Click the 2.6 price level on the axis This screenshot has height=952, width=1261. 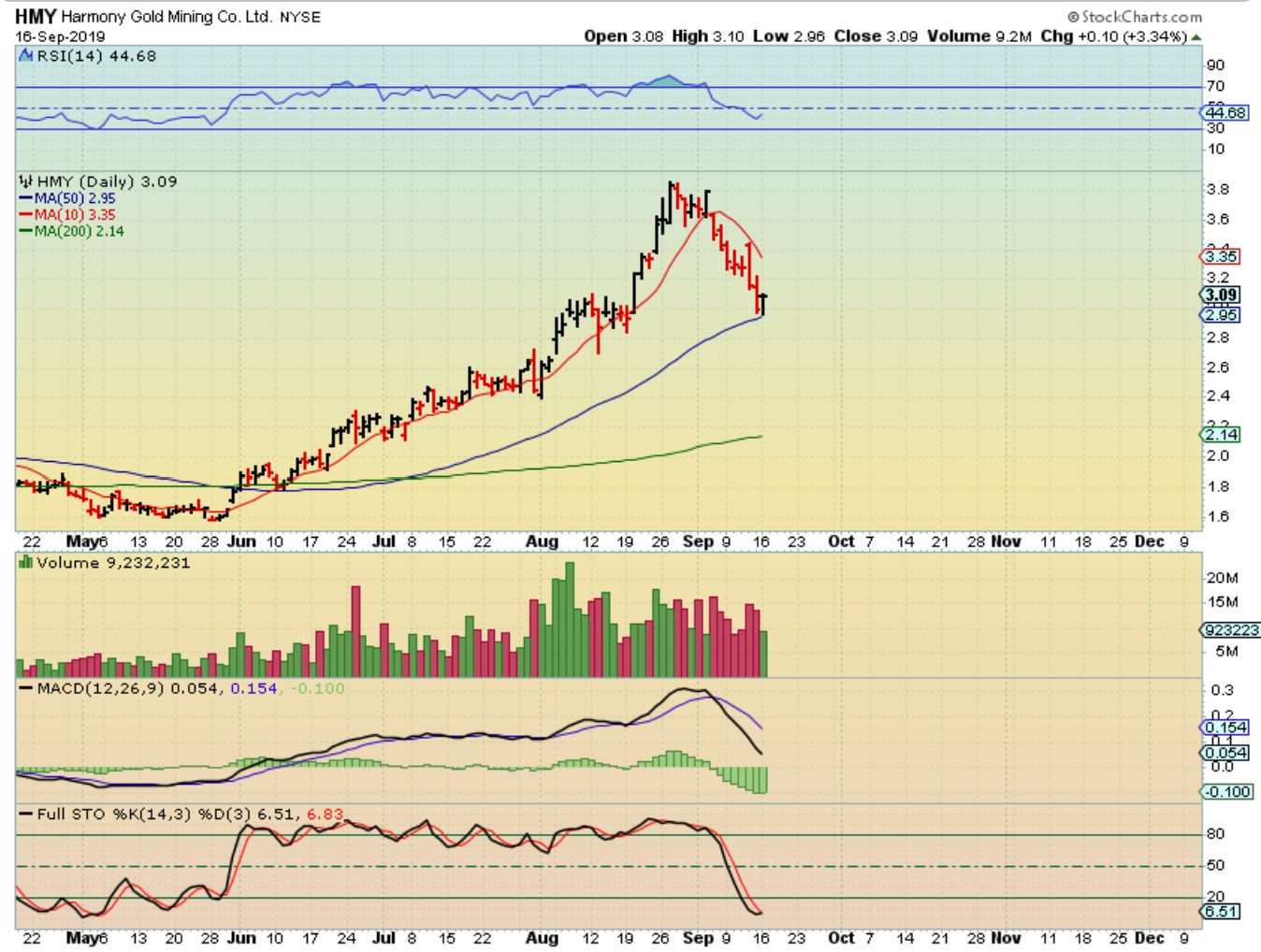point(1218,368)
